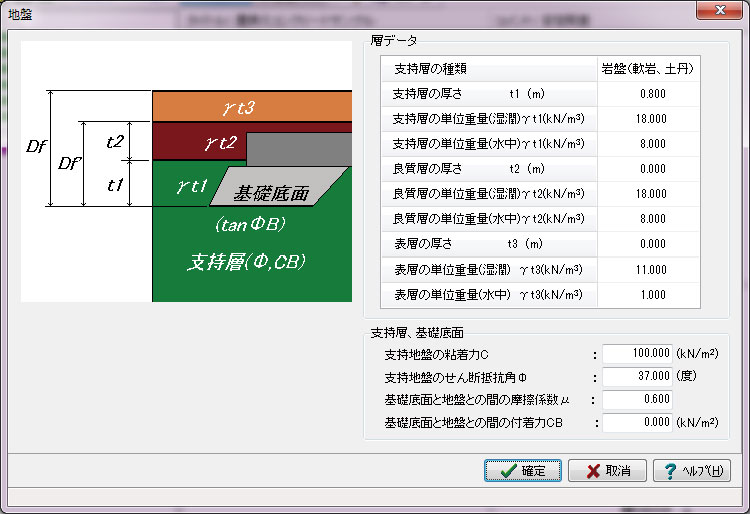Click the 表層の厚さ t3 (m) row label
The width and height of the screenshot is (750, 515).
[x=489, y=244]
